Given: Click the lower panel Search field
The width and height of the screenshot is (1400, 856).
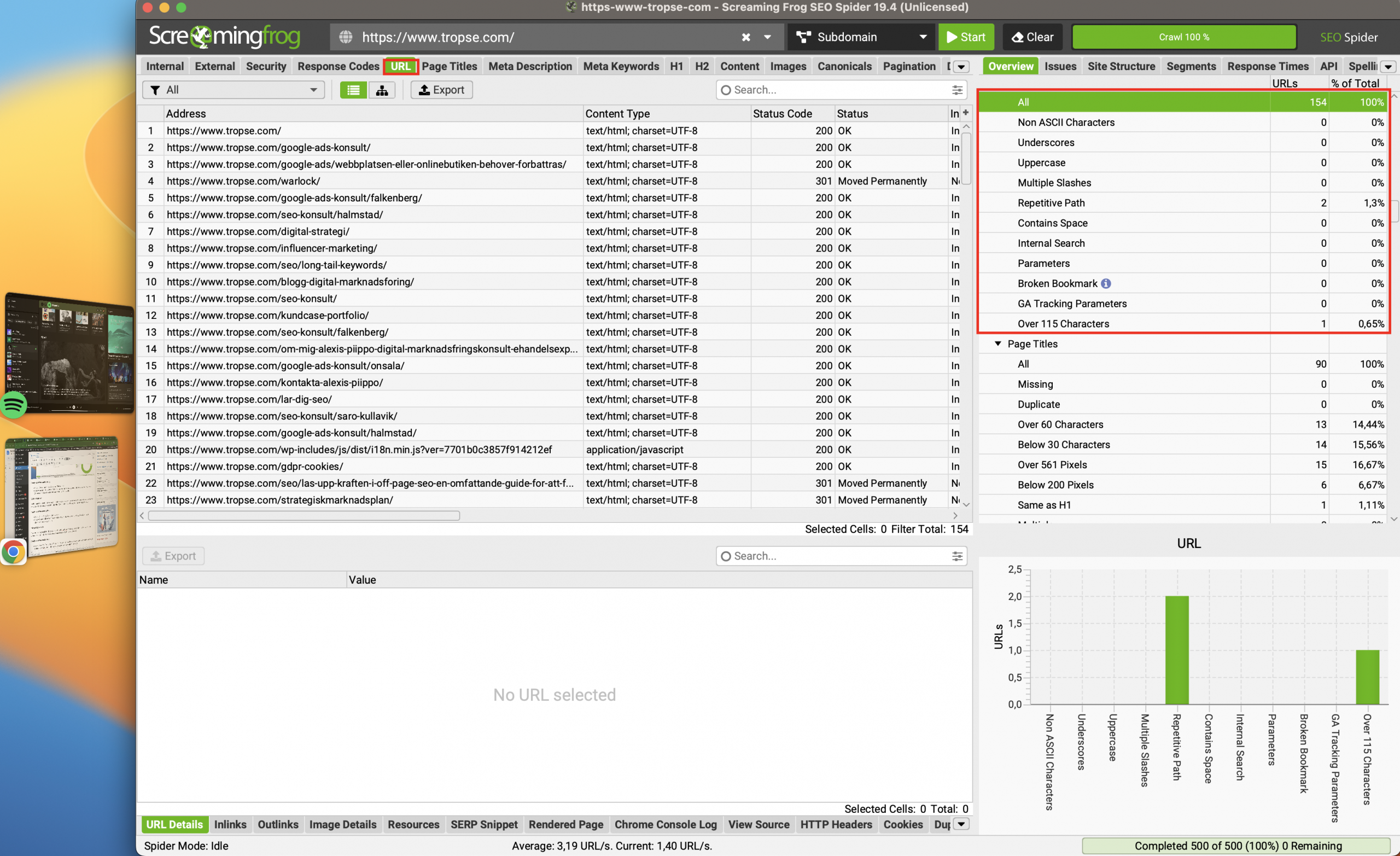Looking at the screenshot, I should [842, 556].
